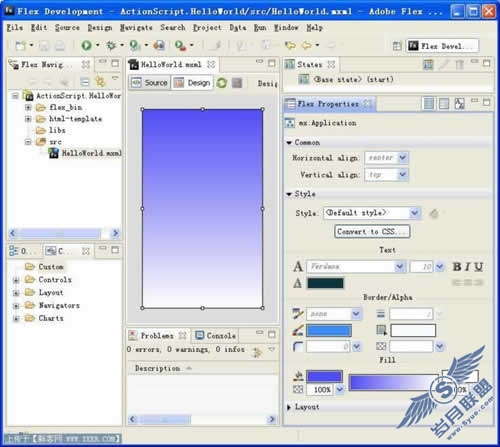The image size is (500, 447).
Task: Select HelloWorld.mxml in the navigator tree
Action: click(x=86, y=153)
